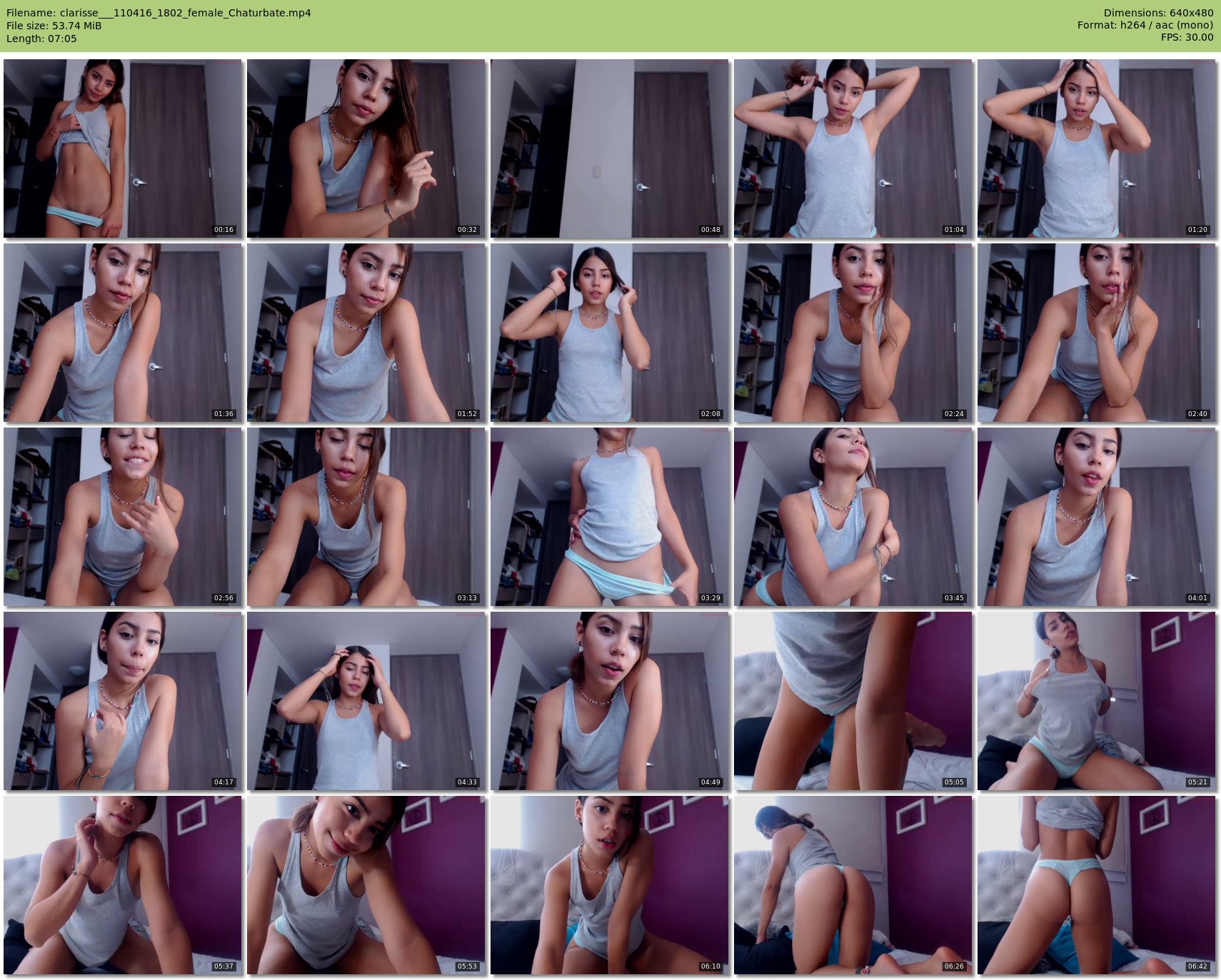This screenshot has width=1221, height=980.
Task: Open the thumbnail timestamped 00:16
Action: (x=123, y=148)
